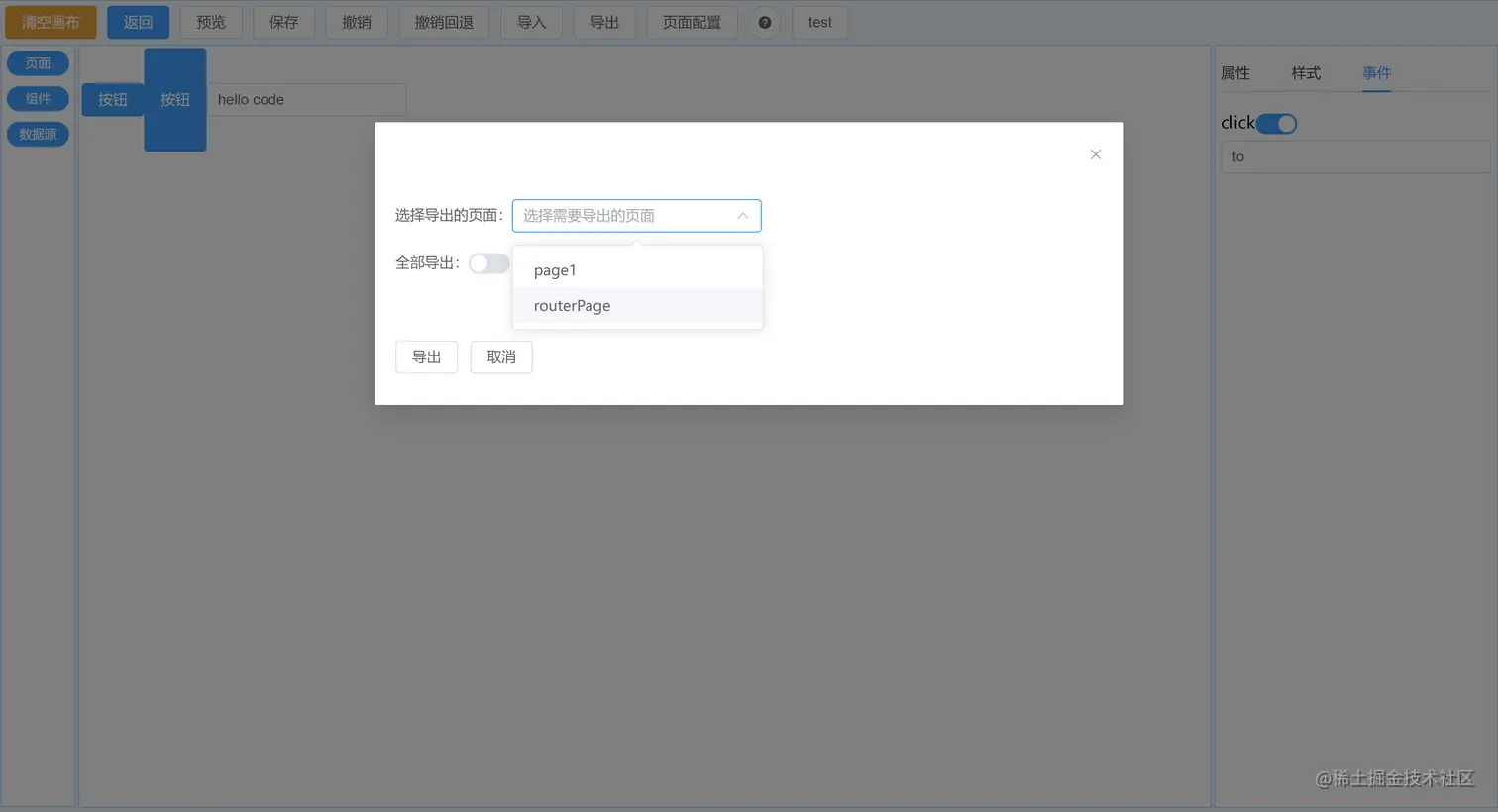The width and height of the screenshot is (1498, 812).
Task: Open 页面配置 page settings
Action: pyautogui.click(x=692, y=22)
